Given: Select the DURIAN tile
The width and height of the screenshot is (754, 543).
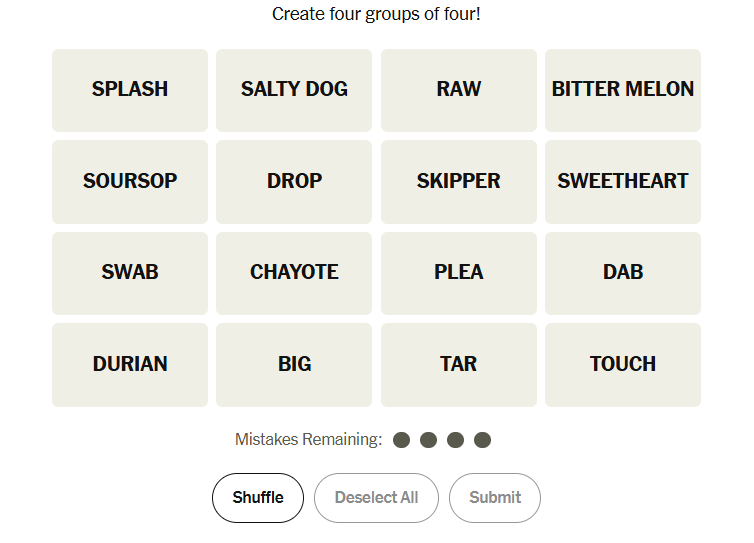Looking at the screenshot, I should pos(130,365).
